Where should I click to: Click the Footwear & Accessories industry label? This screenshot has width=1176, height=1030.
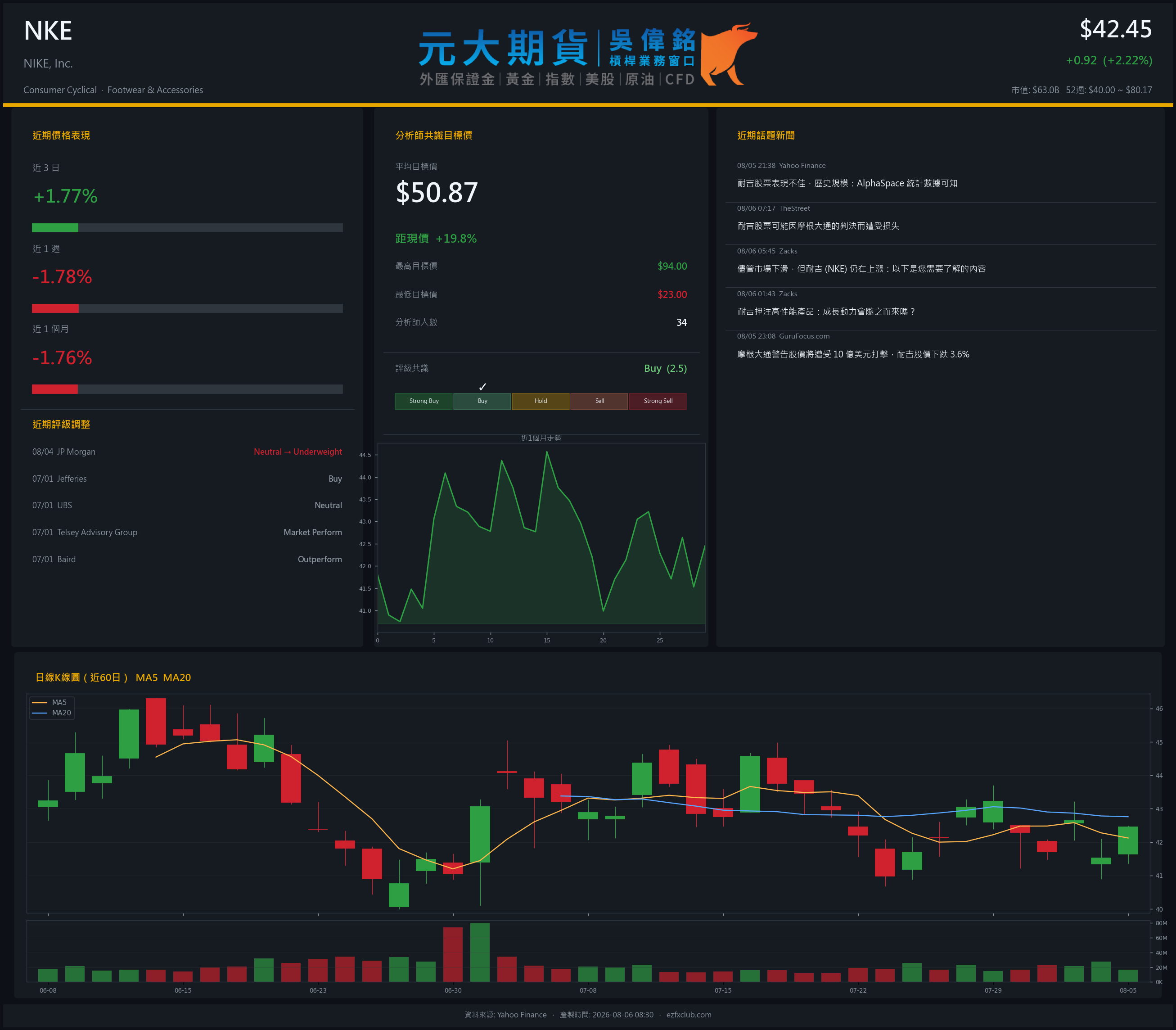(x=155, y=90)
